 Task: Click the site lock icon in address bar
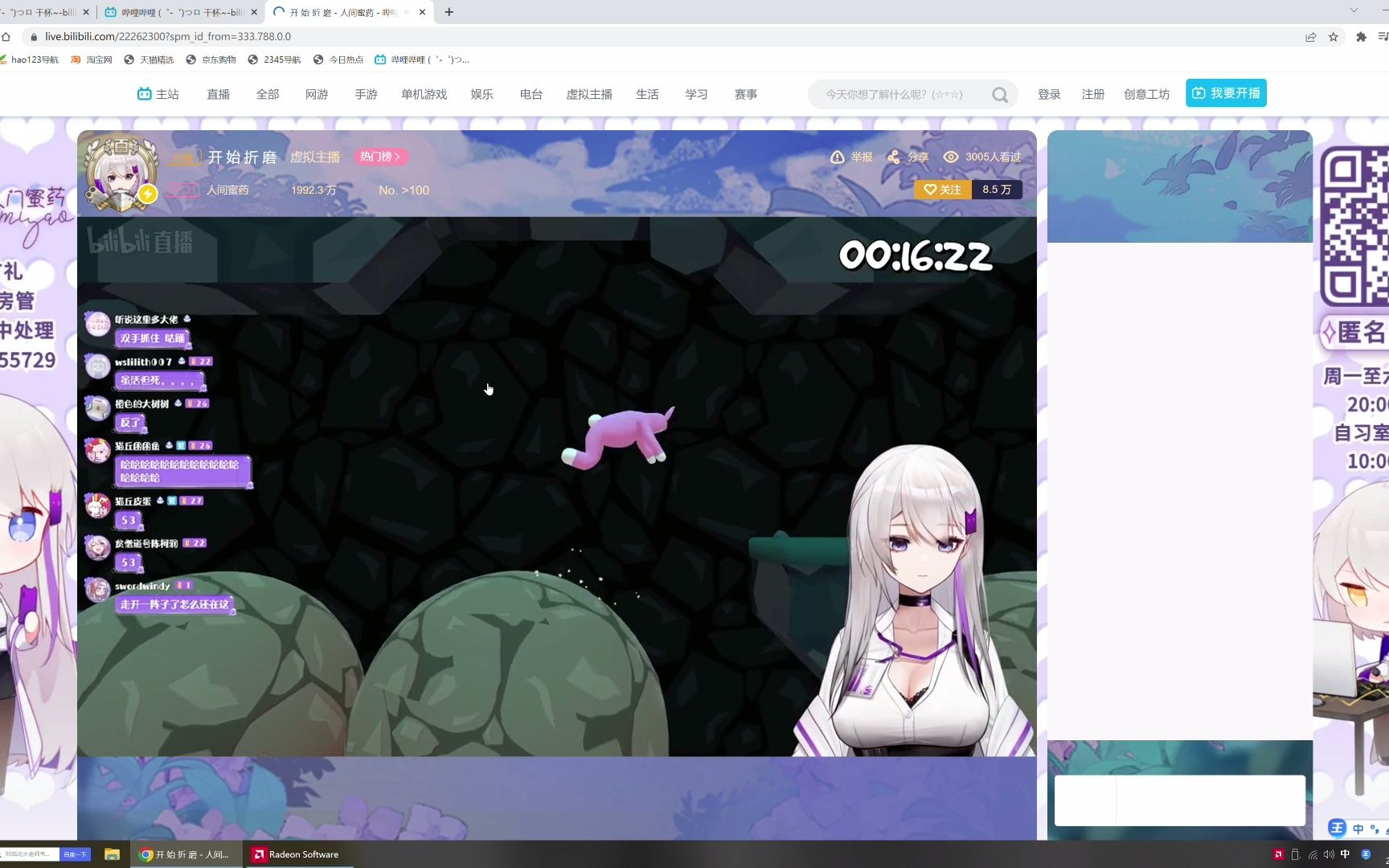tap(34, 37)
